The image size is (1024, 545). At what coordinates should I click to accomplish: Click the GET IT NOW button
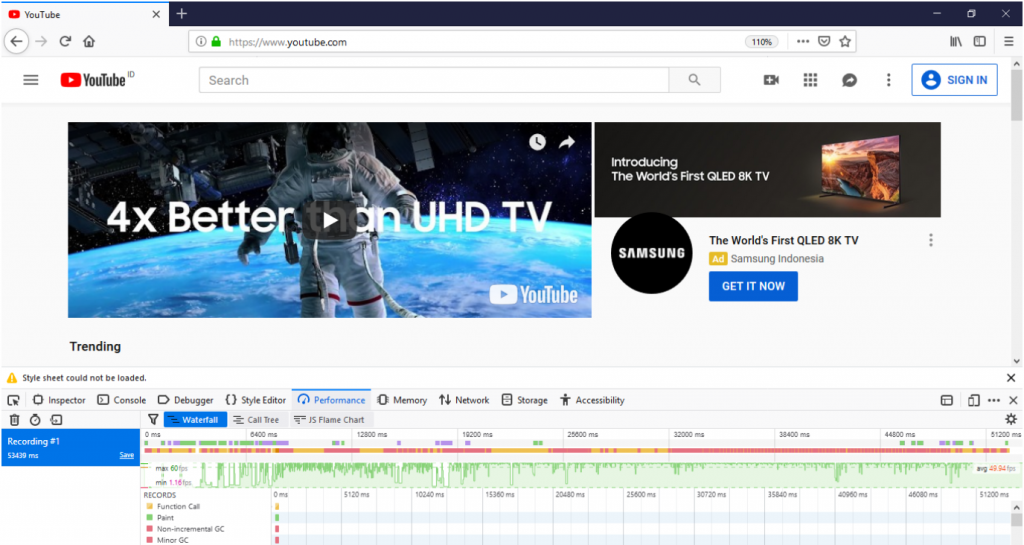[753, 286]
